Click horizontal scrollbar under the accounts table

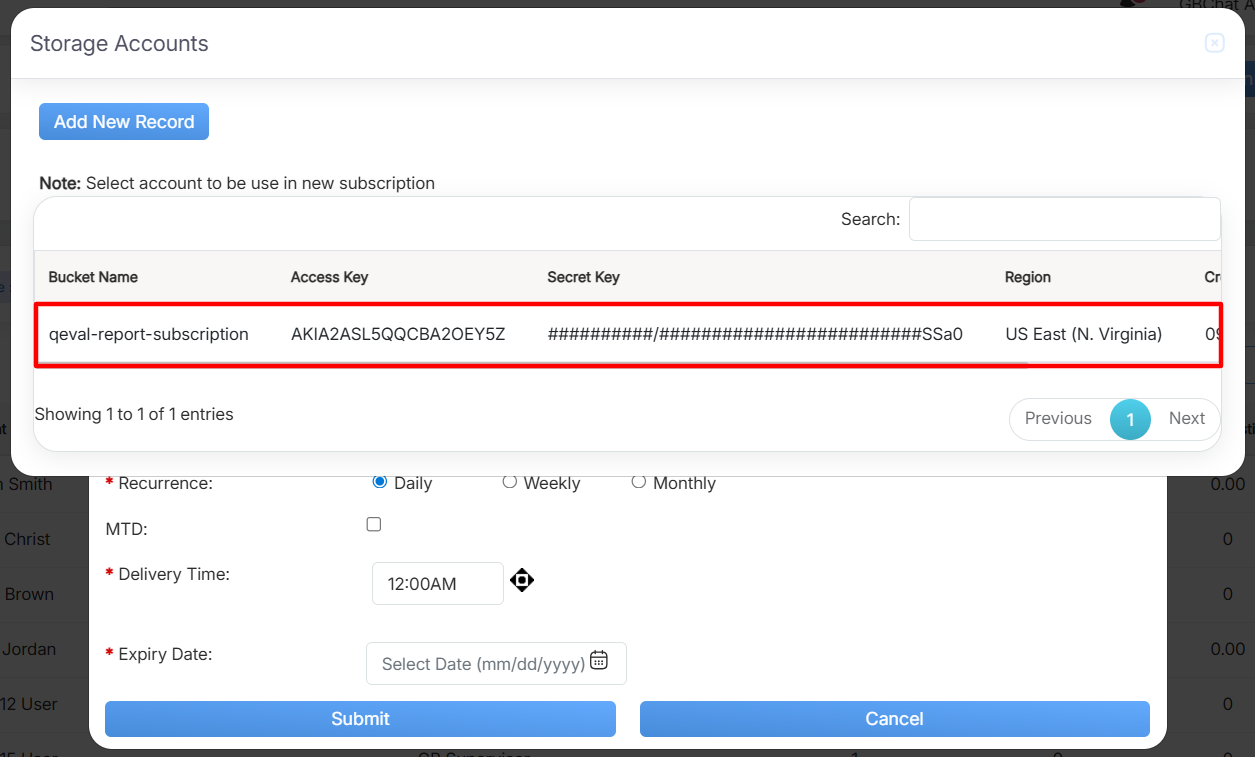coord(530,366)
